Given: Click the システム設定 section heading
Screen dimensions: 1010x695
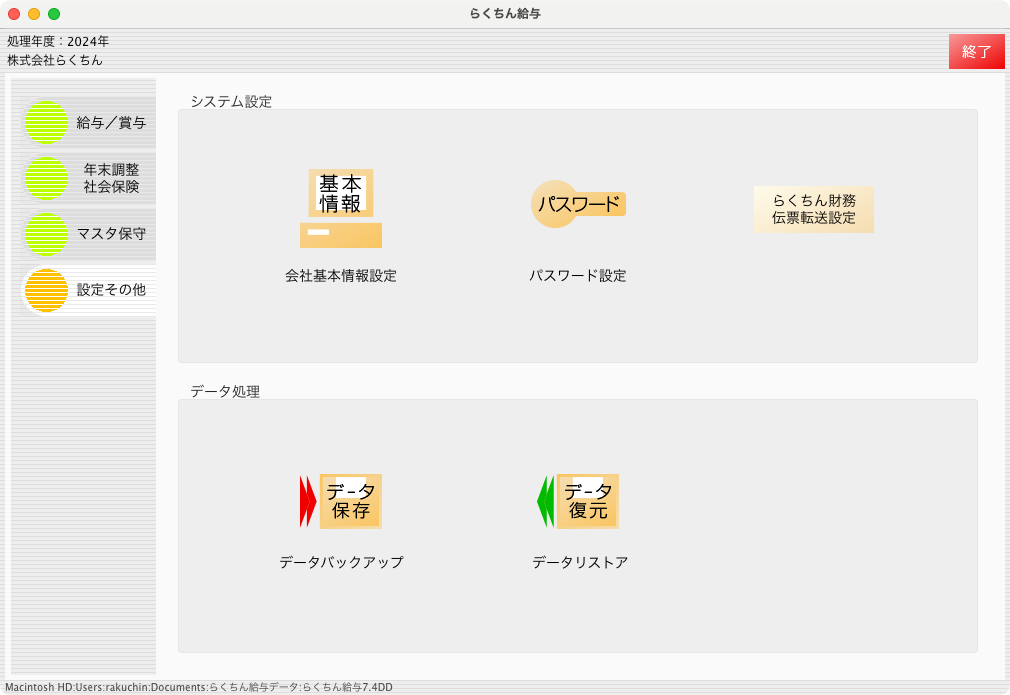Looking at the screenshot, I should click(x=231, y=101).
